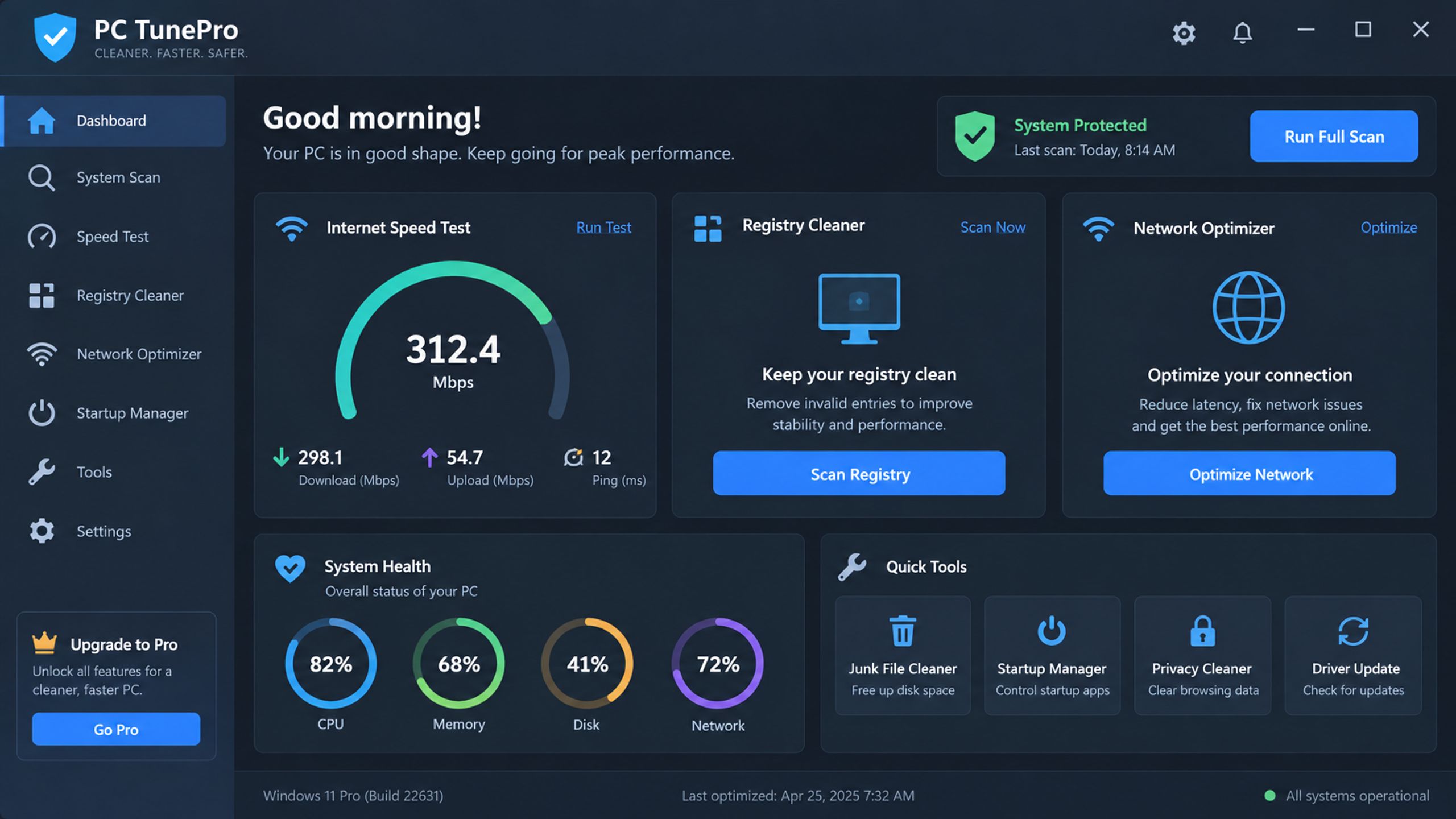Open Network Optimizer from the sidebar
This screenshot has width=1456, height=819.
pyautogui.click(x=114, y=354)
